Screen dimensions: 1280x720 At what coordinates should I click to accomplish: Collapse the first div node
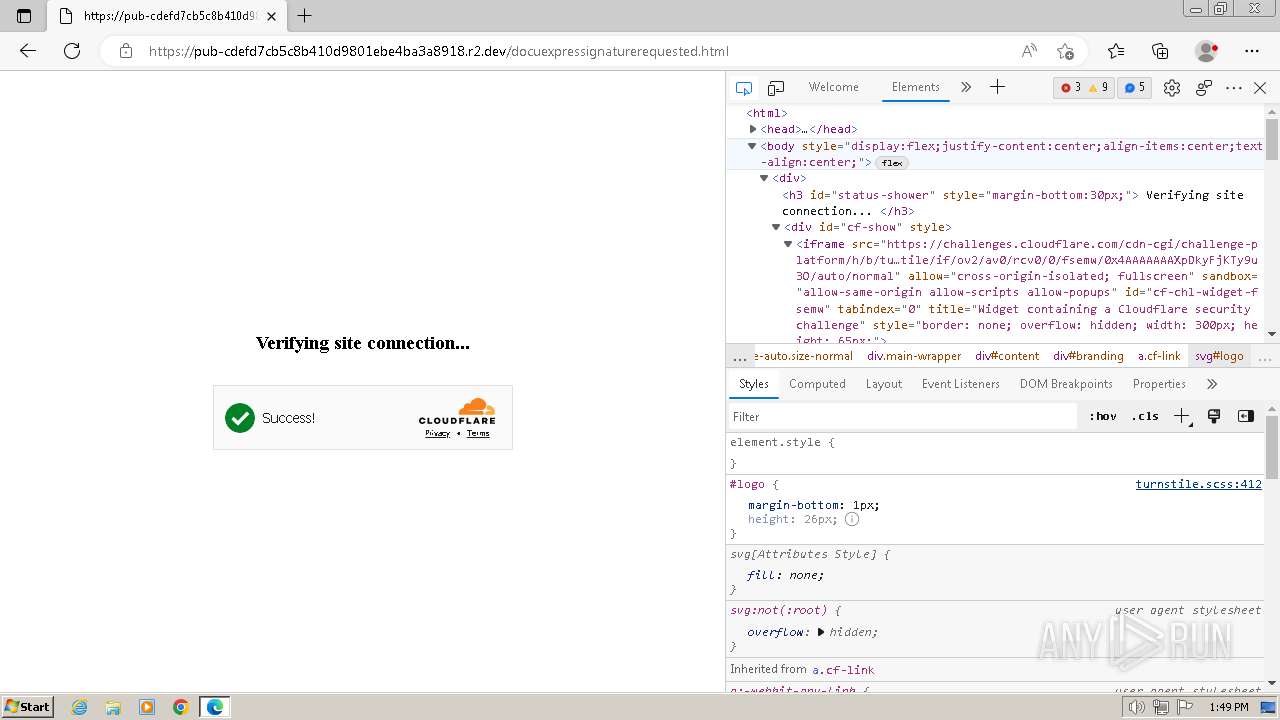(x=765, y=178)
